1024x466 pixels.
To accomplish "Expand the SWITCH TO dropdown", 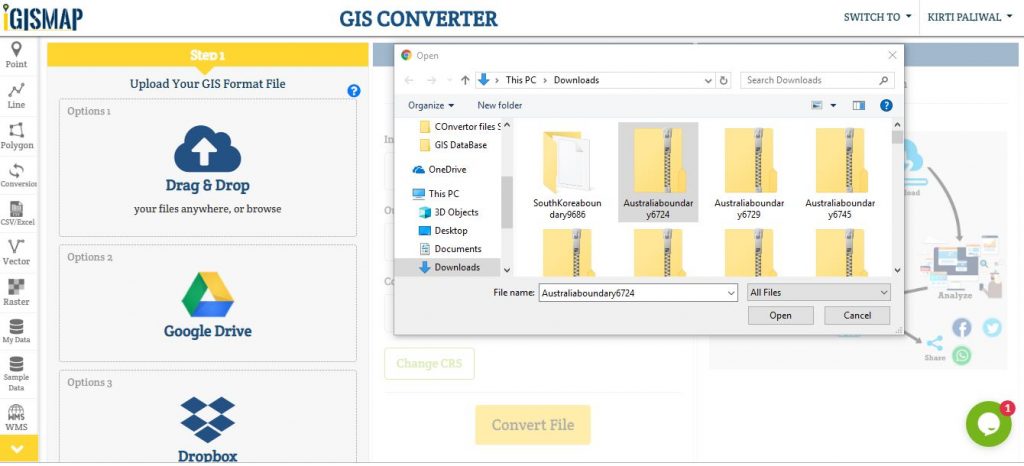I will pos(877,17).
